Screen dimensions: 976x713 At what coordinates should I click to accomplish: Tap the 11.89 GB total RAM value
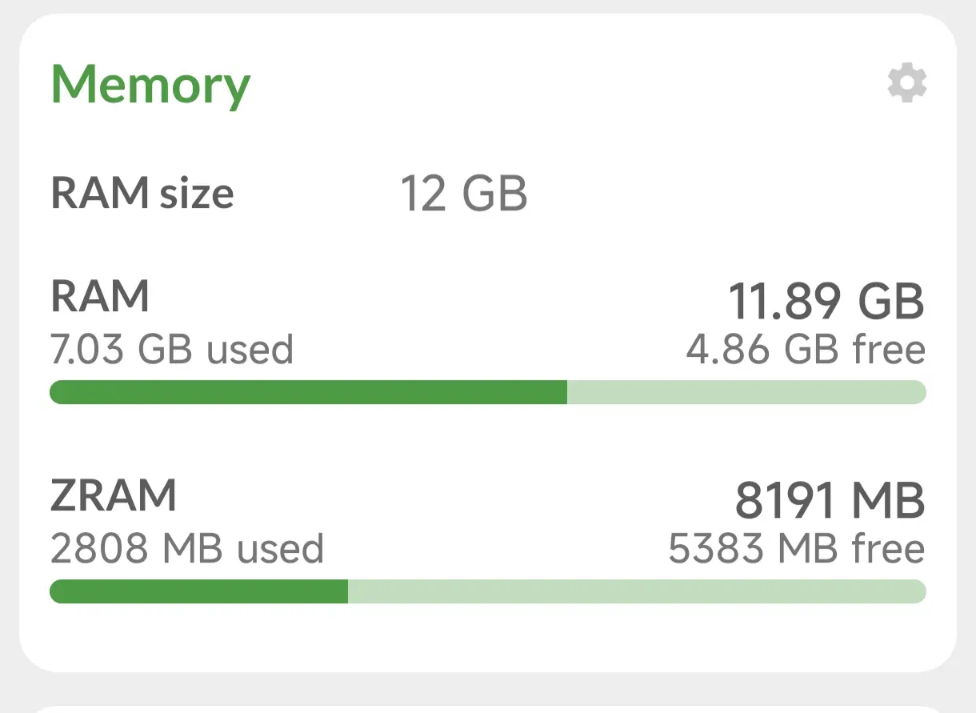(x=825, y=301)
